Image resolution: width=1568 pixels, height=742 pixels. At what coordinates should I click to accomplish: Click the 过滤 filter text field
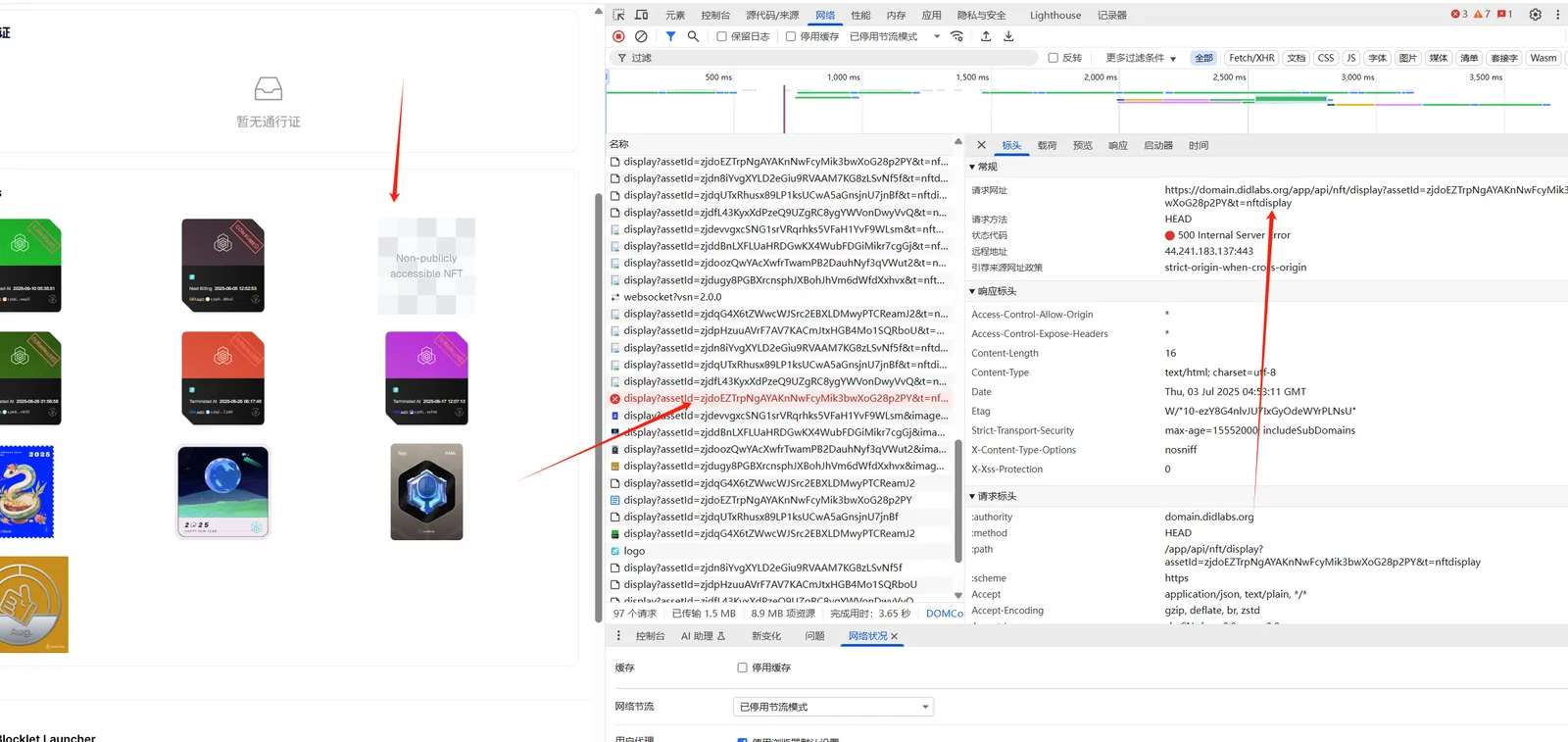(x=823, y=58)
